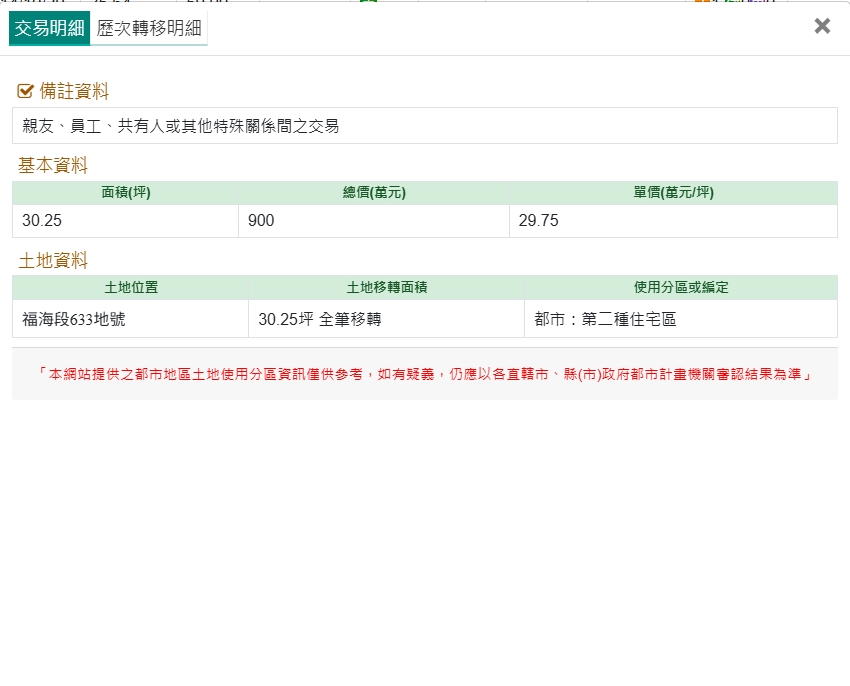Select the 備註資料 section heading
Image resolution: width=850 pixels, height=686 pixels.
click(x=74, y=92)
